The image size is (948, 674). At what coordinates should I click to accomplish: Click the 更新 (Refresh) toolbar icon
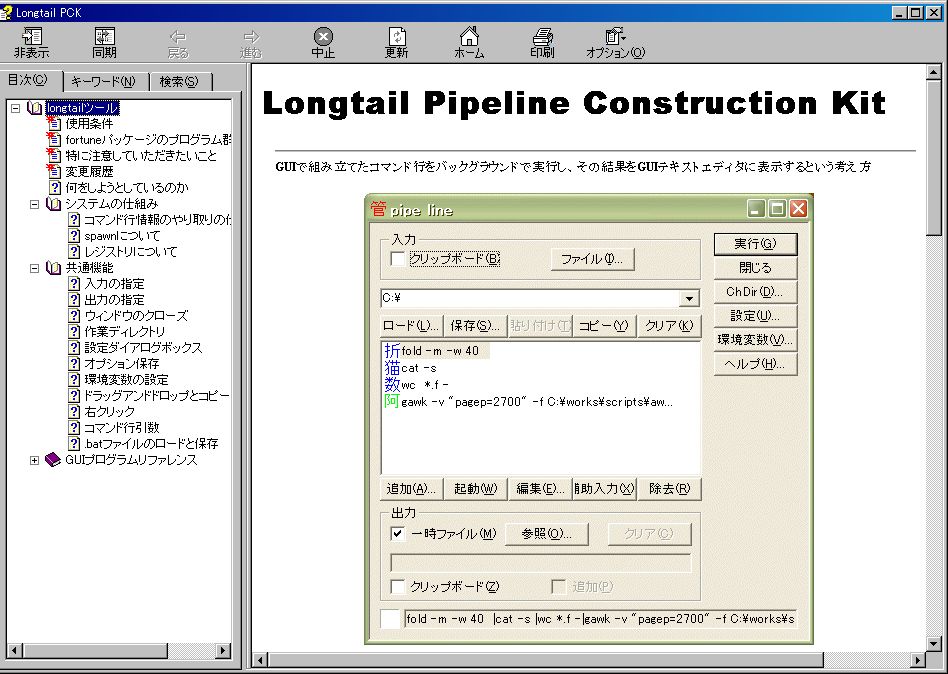click(x=396, y=42)
